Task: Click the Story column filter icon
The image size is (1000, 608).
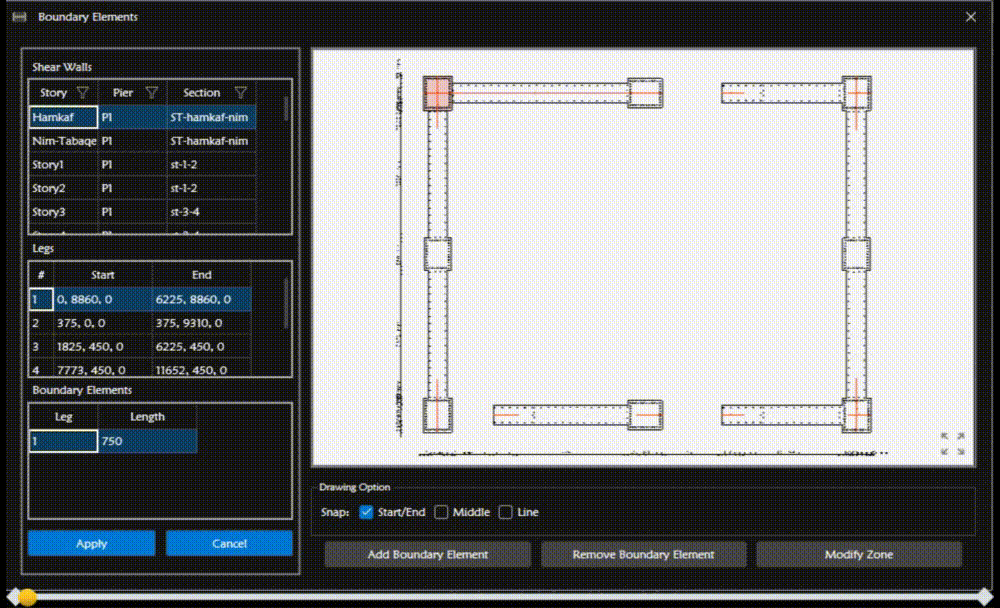Action: pyautogui.click(x=84, y=93)
